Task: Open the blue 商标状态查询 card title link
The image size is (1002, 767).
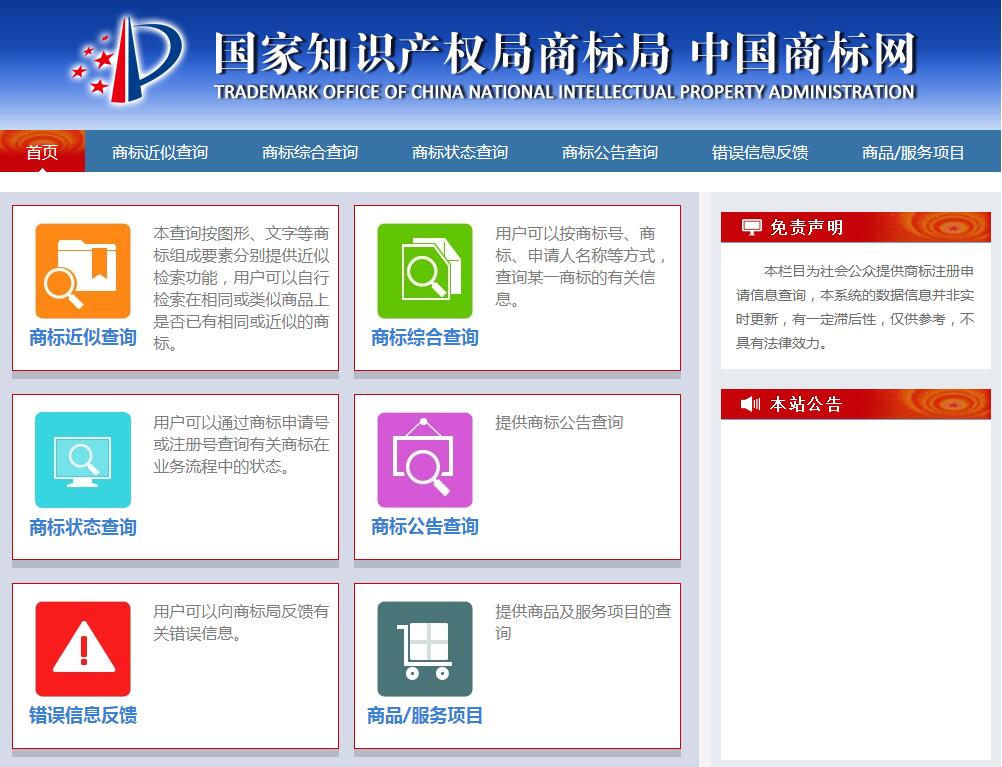Action: (x=83, y=527)
